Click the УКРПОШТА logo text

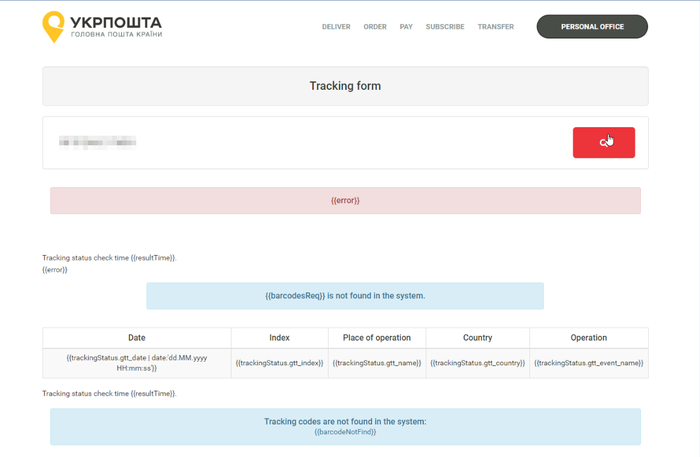point(116,22)
